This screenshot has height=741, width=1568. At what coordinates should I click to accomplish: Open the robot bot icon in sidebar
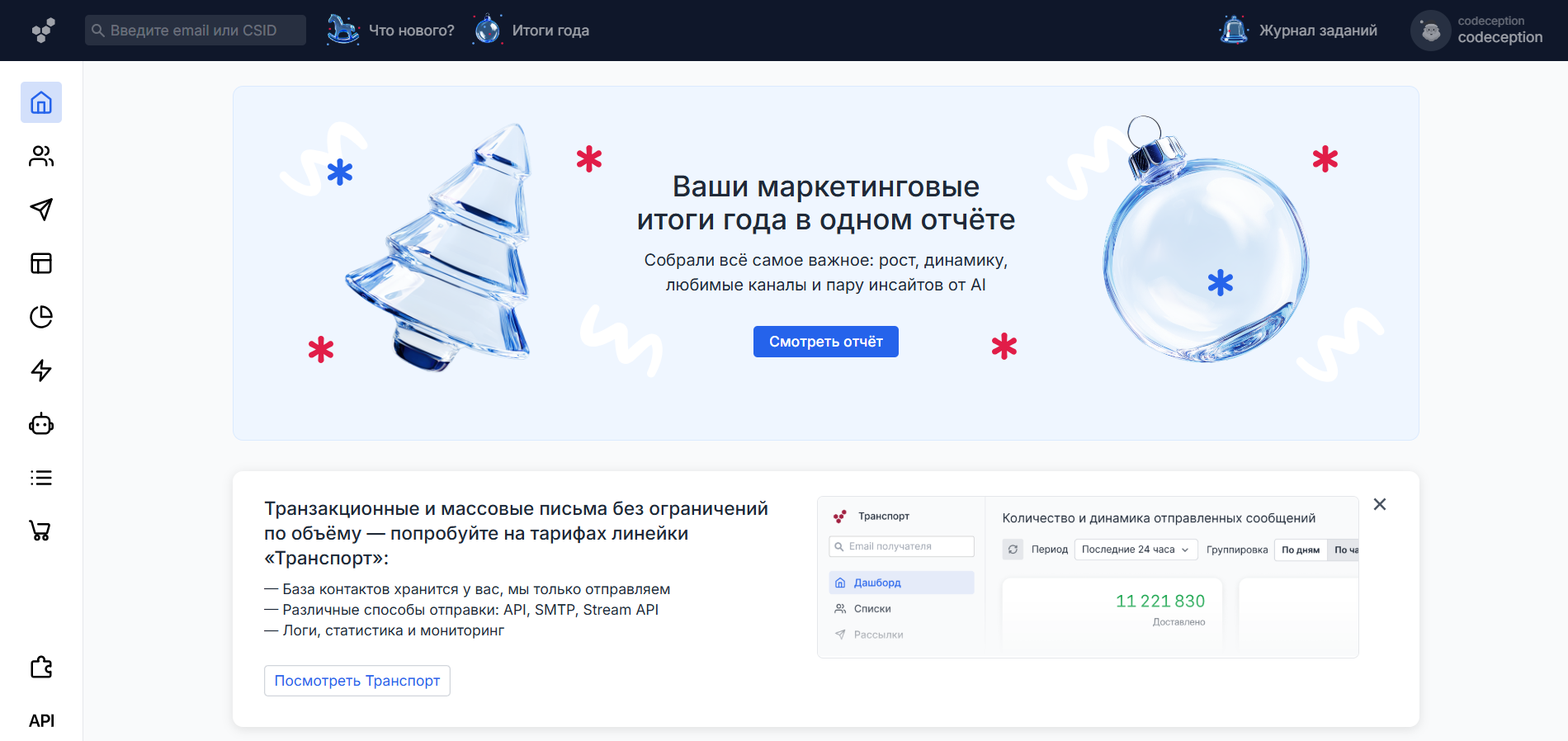pyautogui.click(x=41, y=424)
